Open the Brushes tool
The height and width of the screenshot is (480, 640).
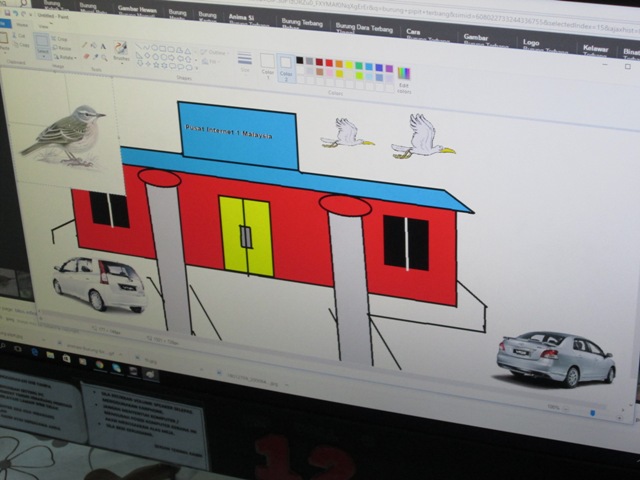[121, 51]
